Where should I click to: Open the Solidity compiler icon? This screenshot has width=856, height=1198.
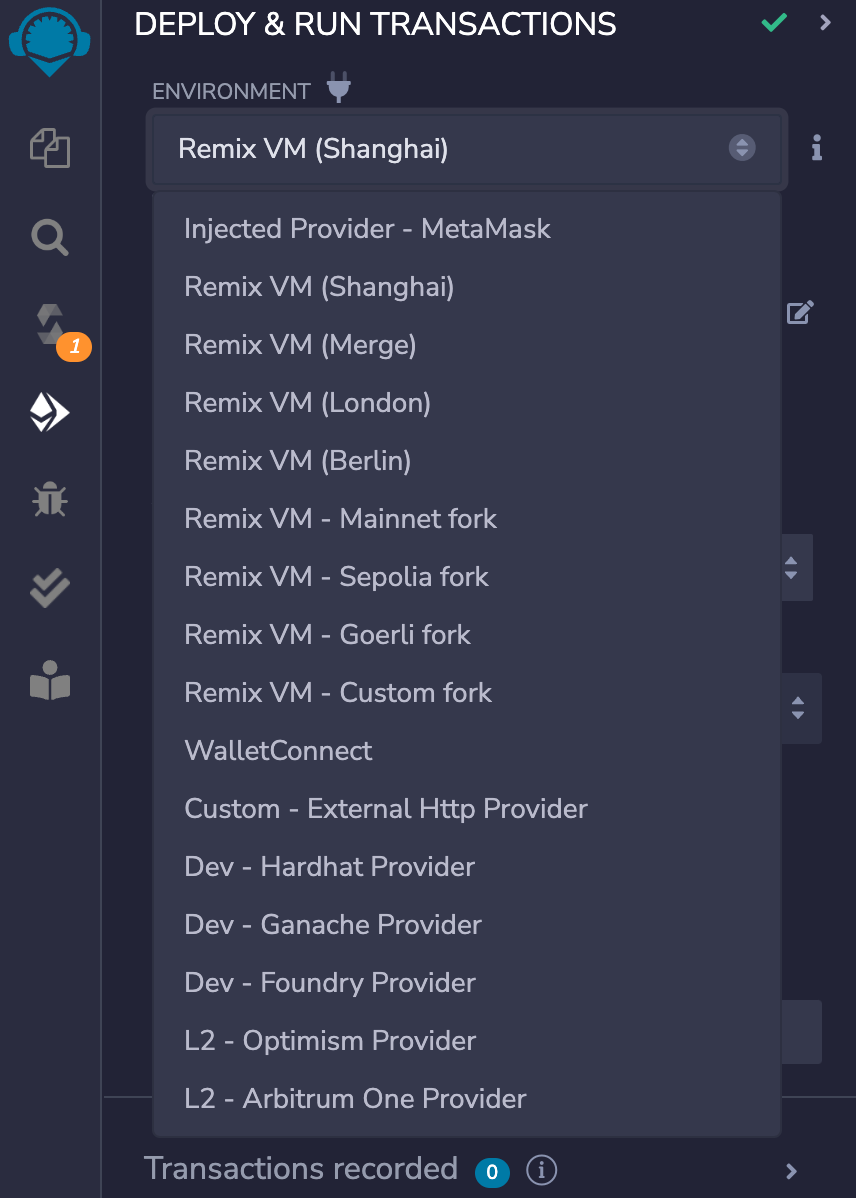click(51, 325)
